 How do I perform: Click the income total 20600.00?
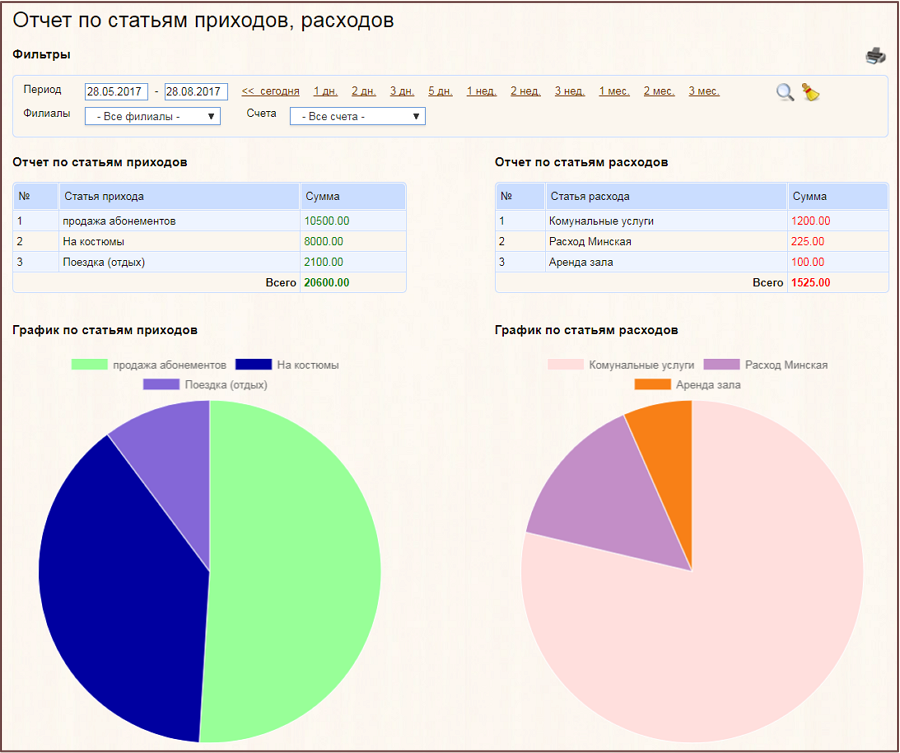pos(327,282)
